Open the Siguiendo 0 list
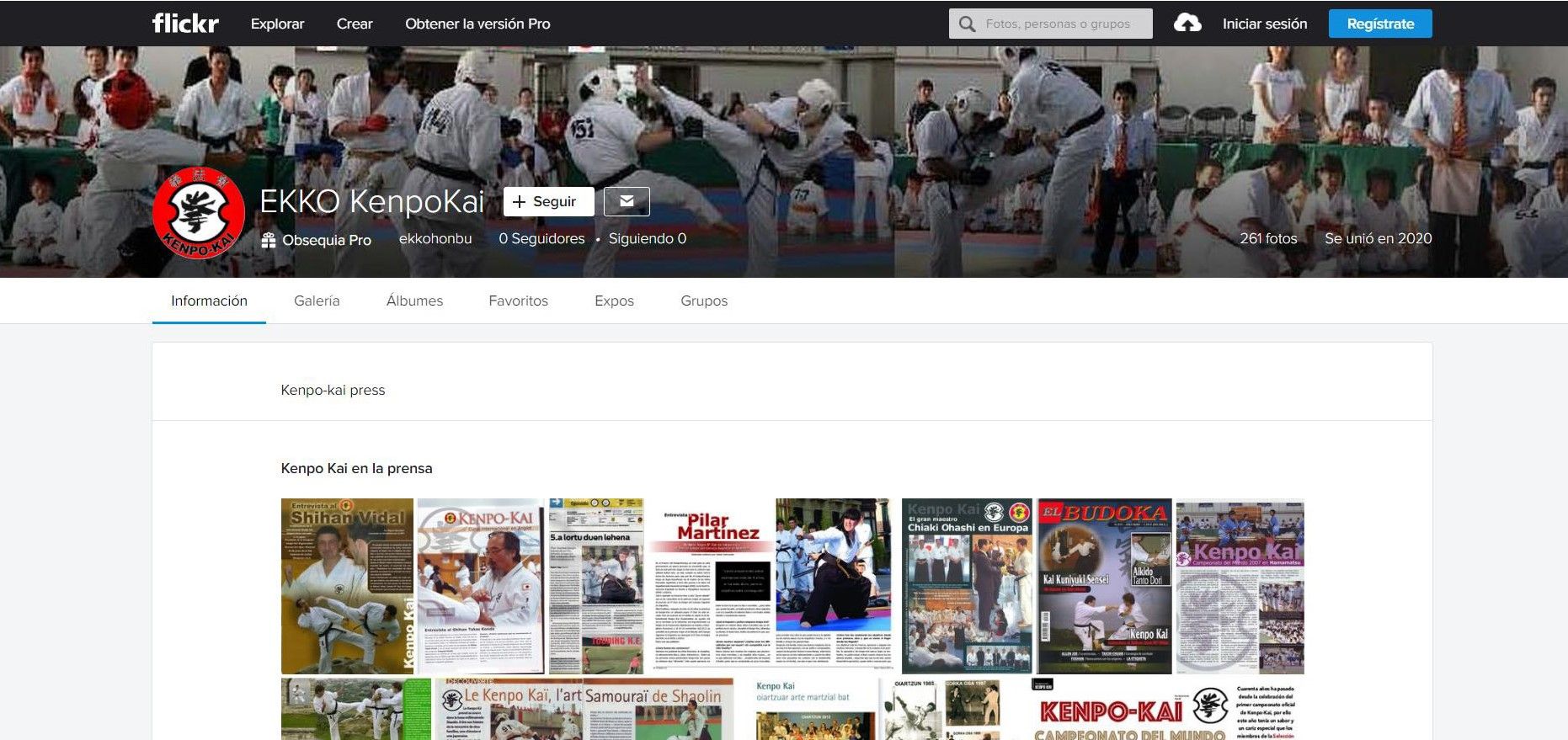The height and width of the screenshot is (740, 1568). [648, 238]
